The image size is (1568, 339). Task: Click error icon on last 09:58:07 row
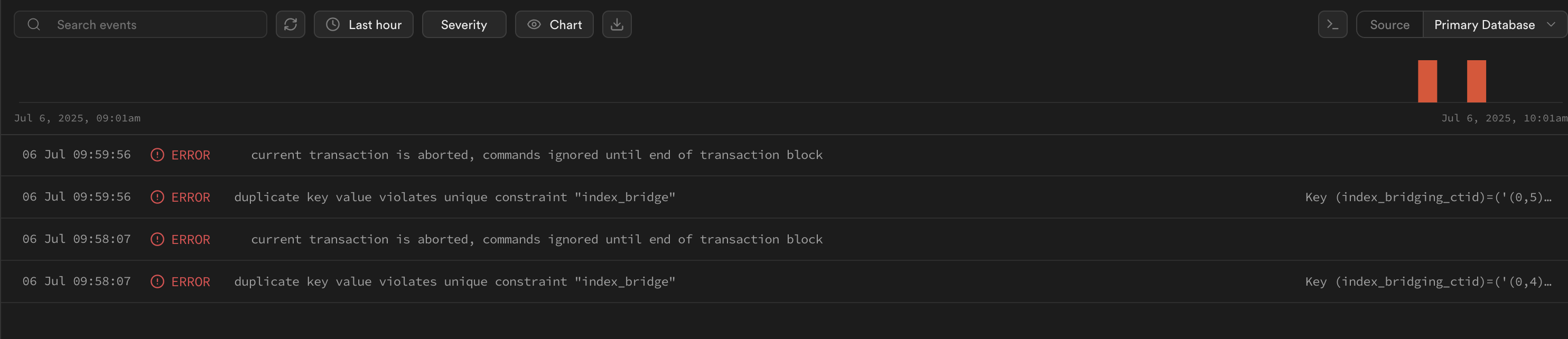coord(157,282)
